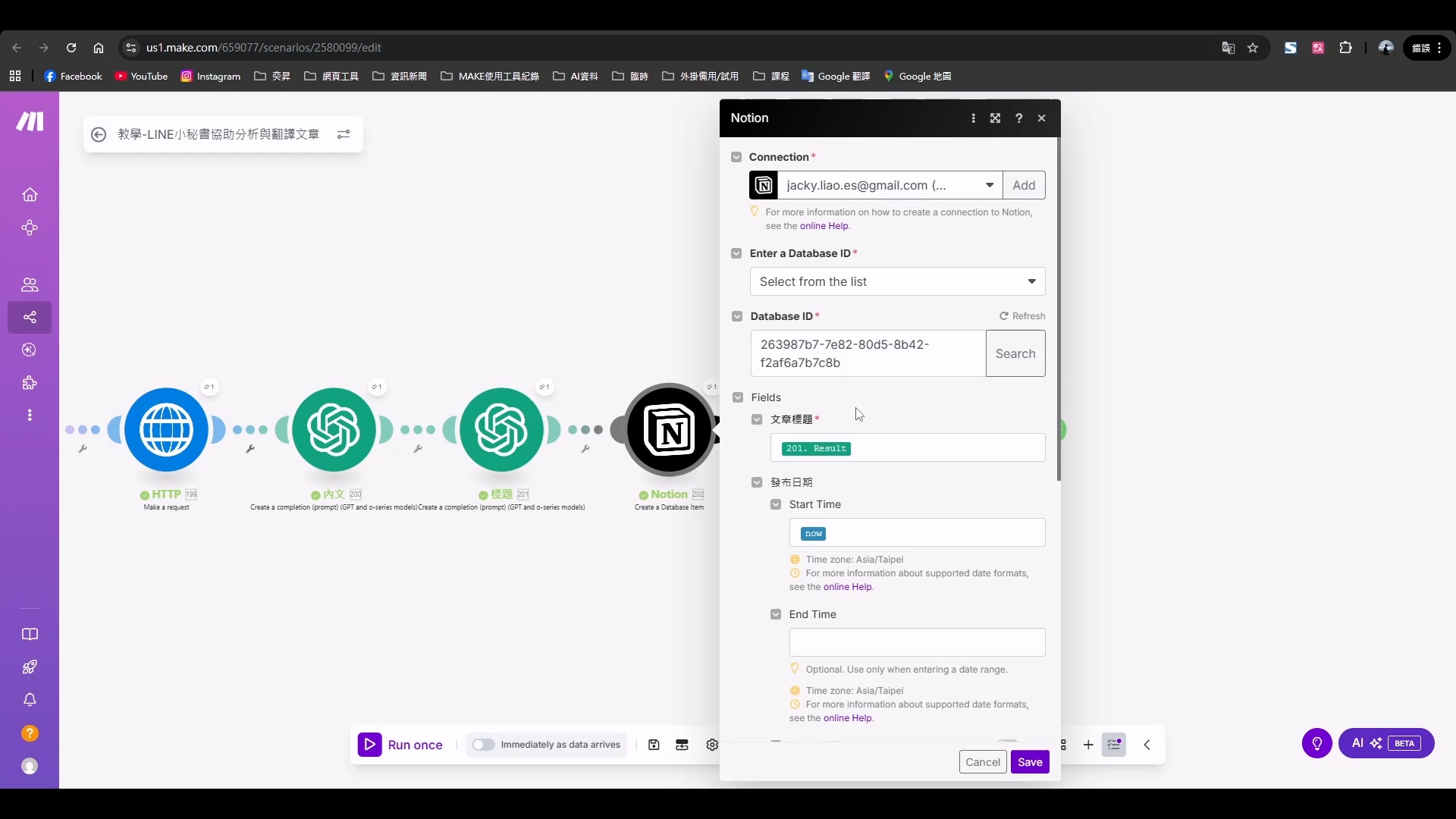Open the Notifications bell icon
This screenshot has height=819, width=1456.
coord(30,700)
